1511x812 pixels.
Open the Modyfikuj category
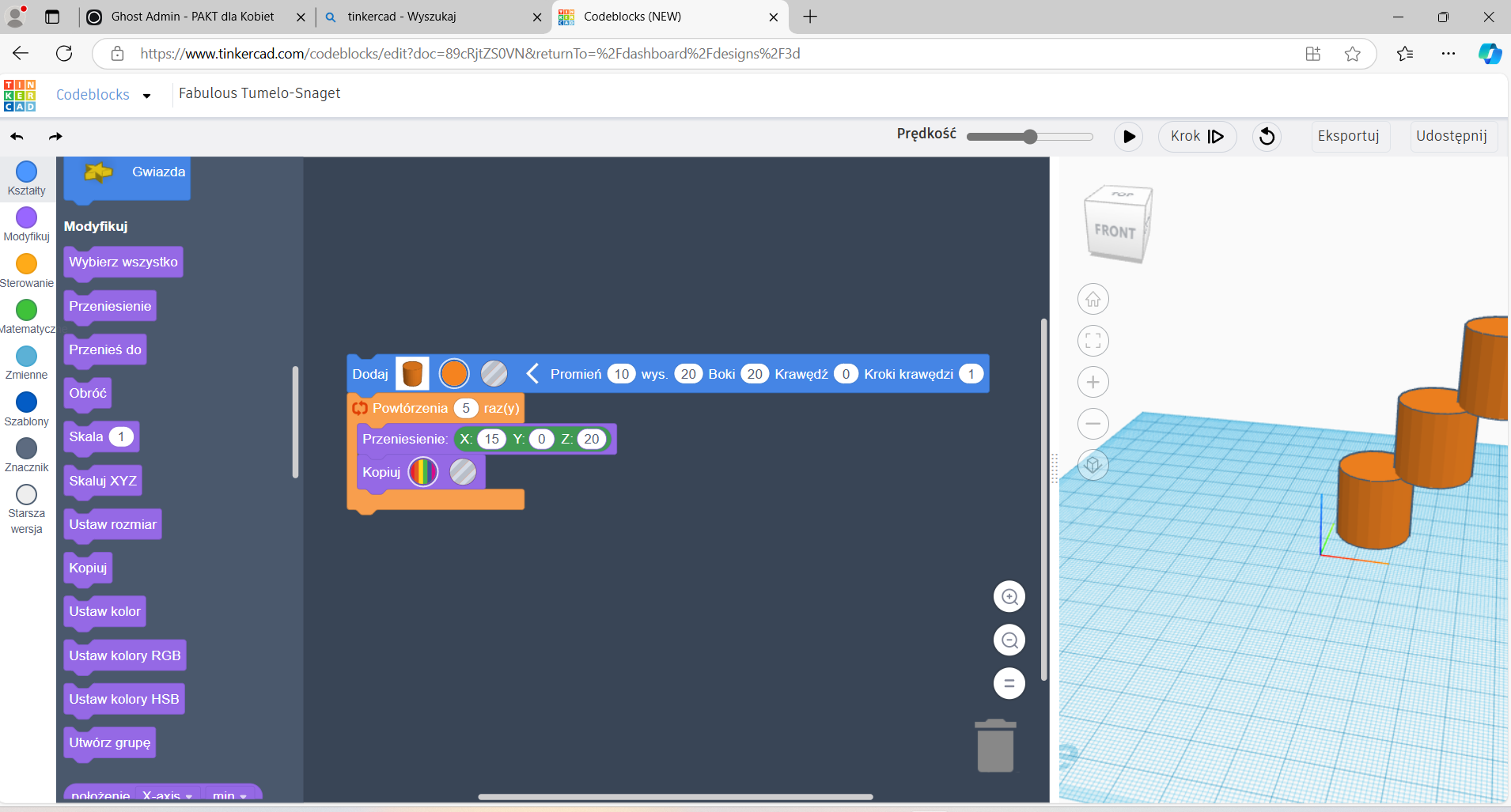pyautogui.click(x=27, y=225)
